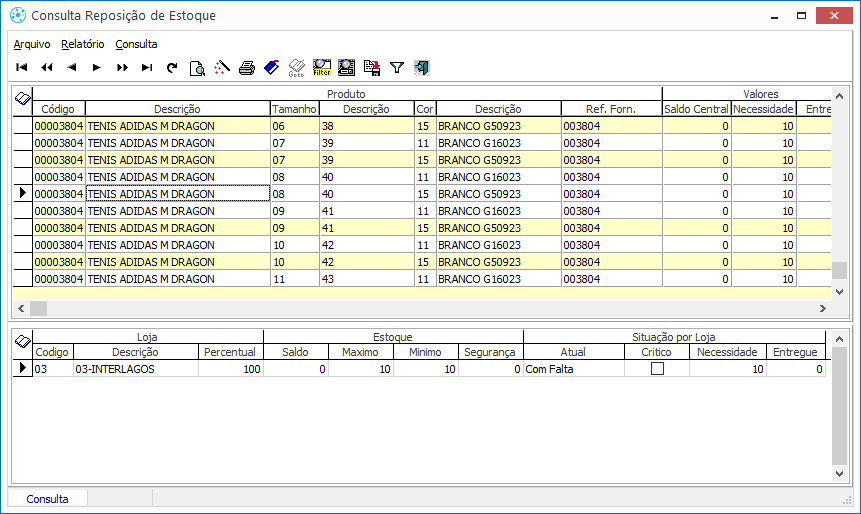Click the refresh curved arrow icon
The height and width of the screenshot is (514, 861).
pyautogui.click(x=172, y=68)
